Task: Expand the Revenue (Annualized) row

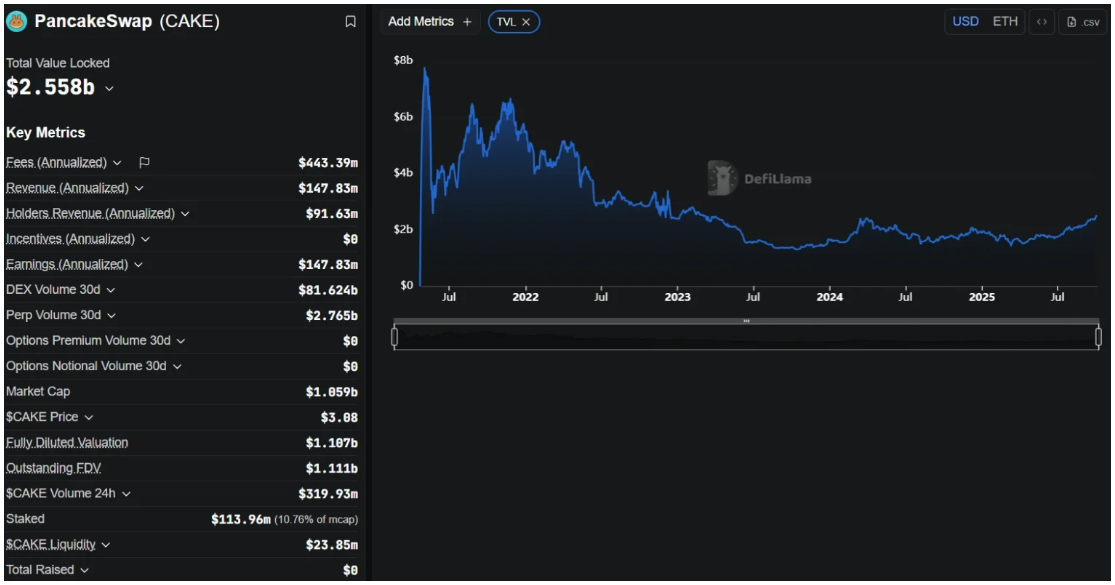Action: [139, 188]
